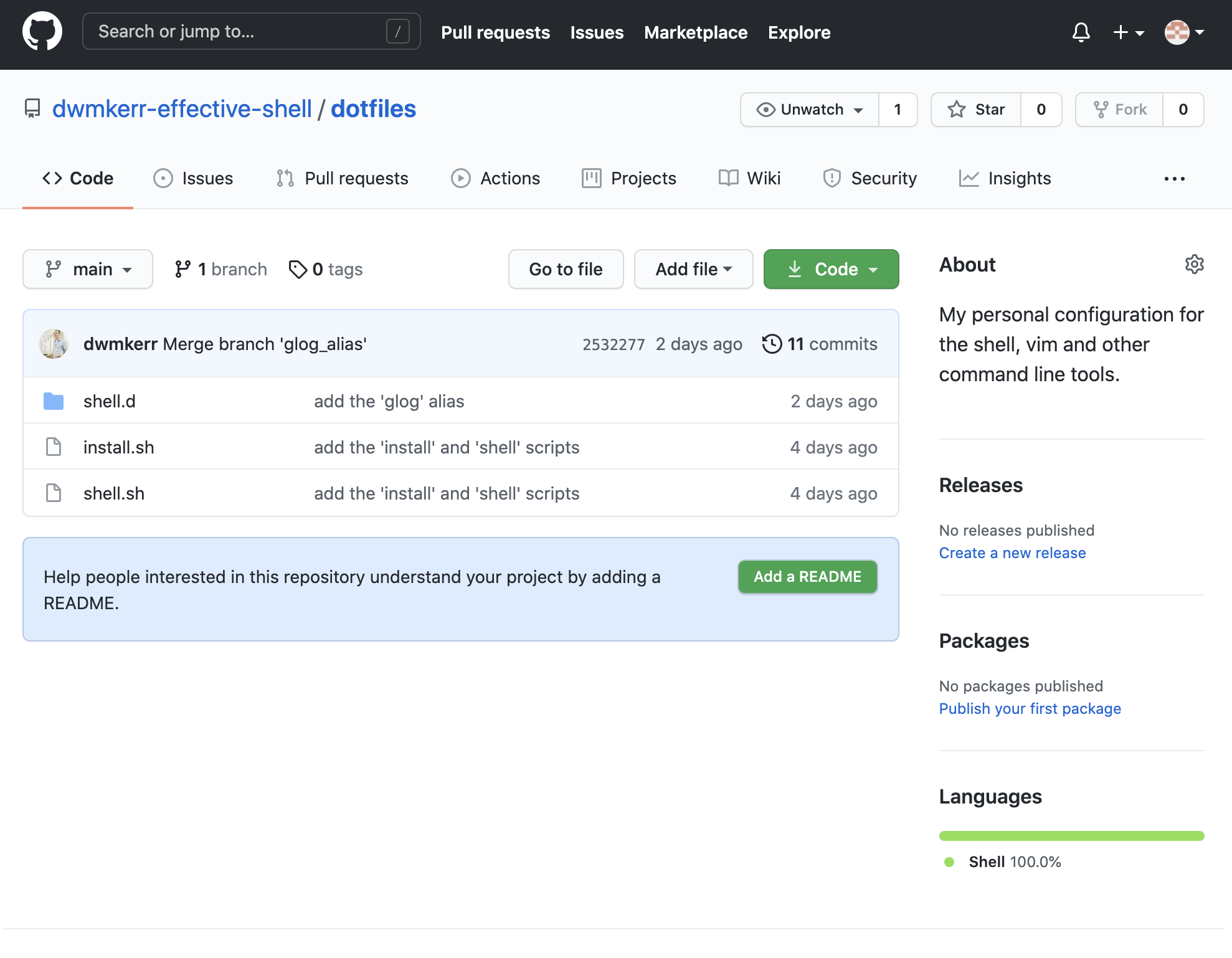Switch to the Actions tab
The image size is (1232, 958).
(495, 179)
